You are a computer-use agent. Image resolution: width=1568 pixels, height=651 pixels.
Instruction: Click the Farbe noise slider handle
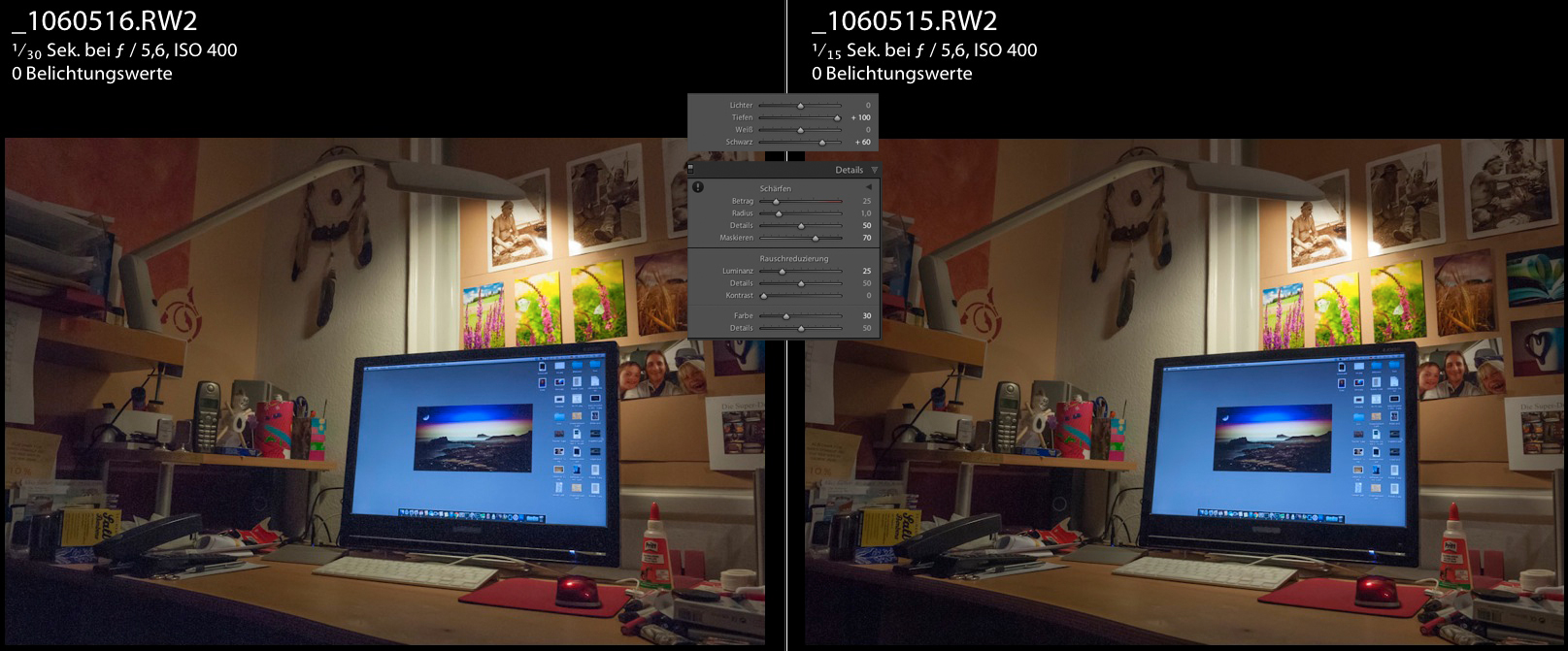click(786, 316)
